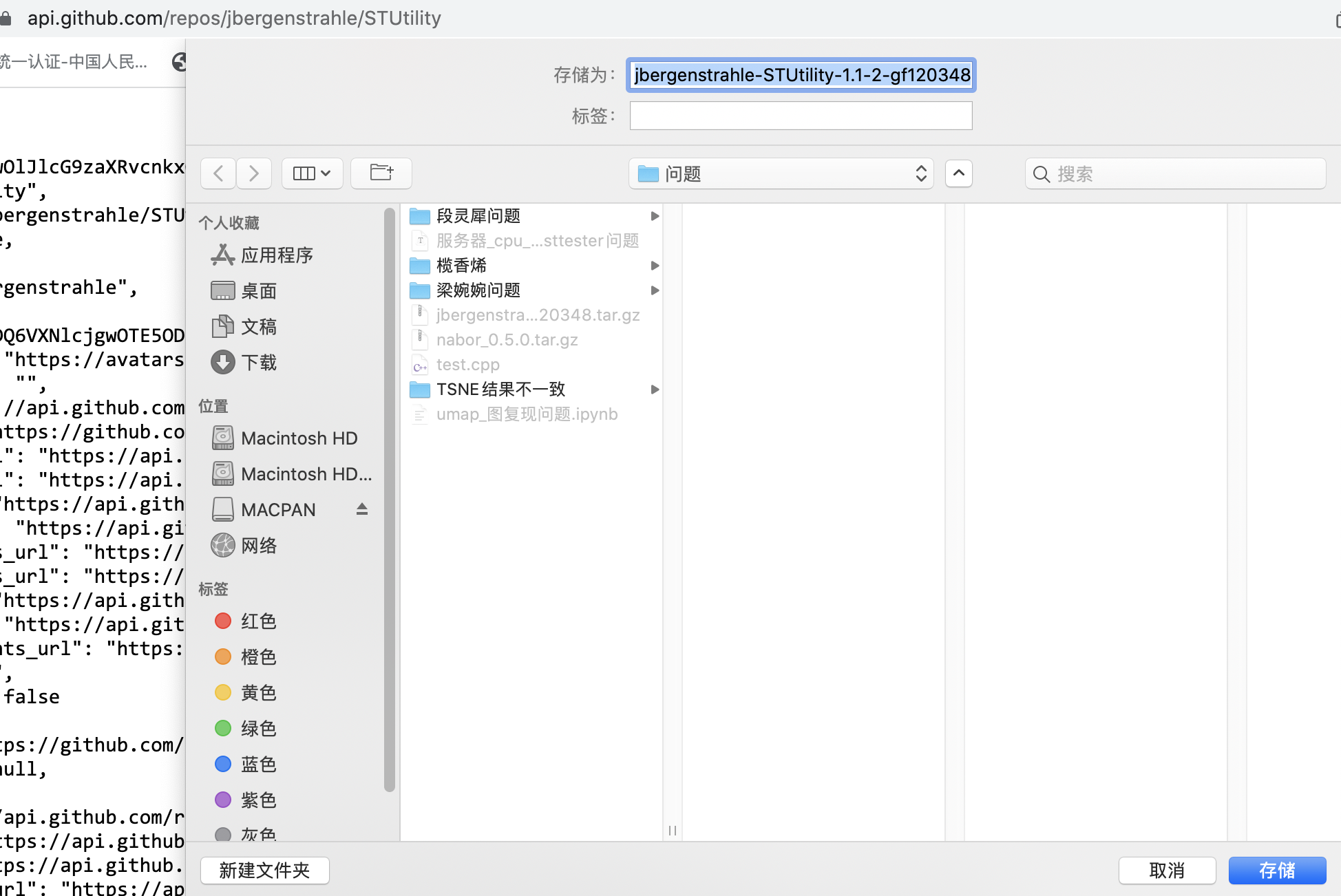
Task: Click the column resize handle at bottom
Action: (x=673, y=831)
